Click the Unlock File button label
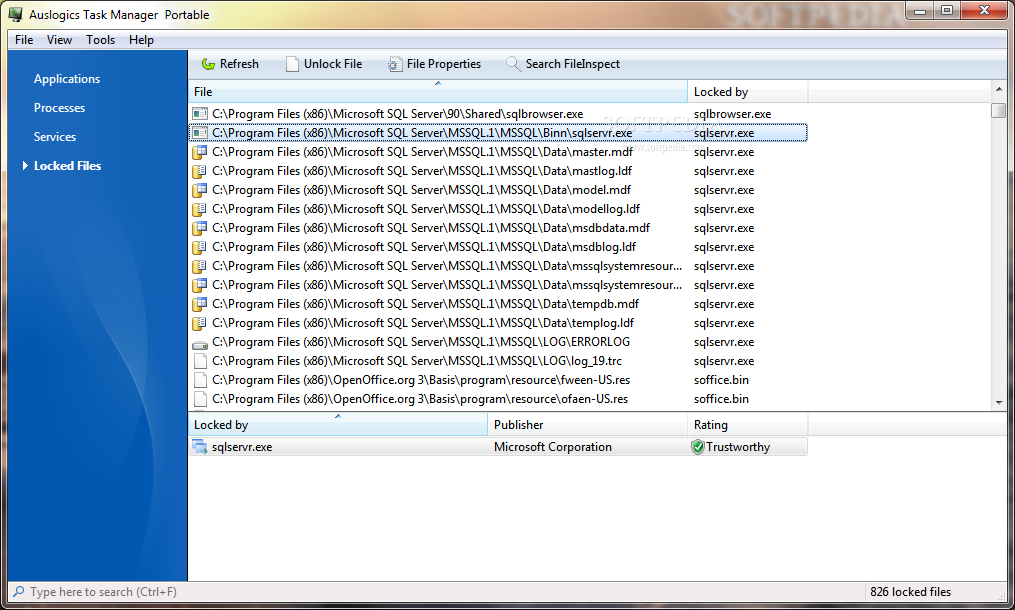1015x610 pixels. pos(333,64)
